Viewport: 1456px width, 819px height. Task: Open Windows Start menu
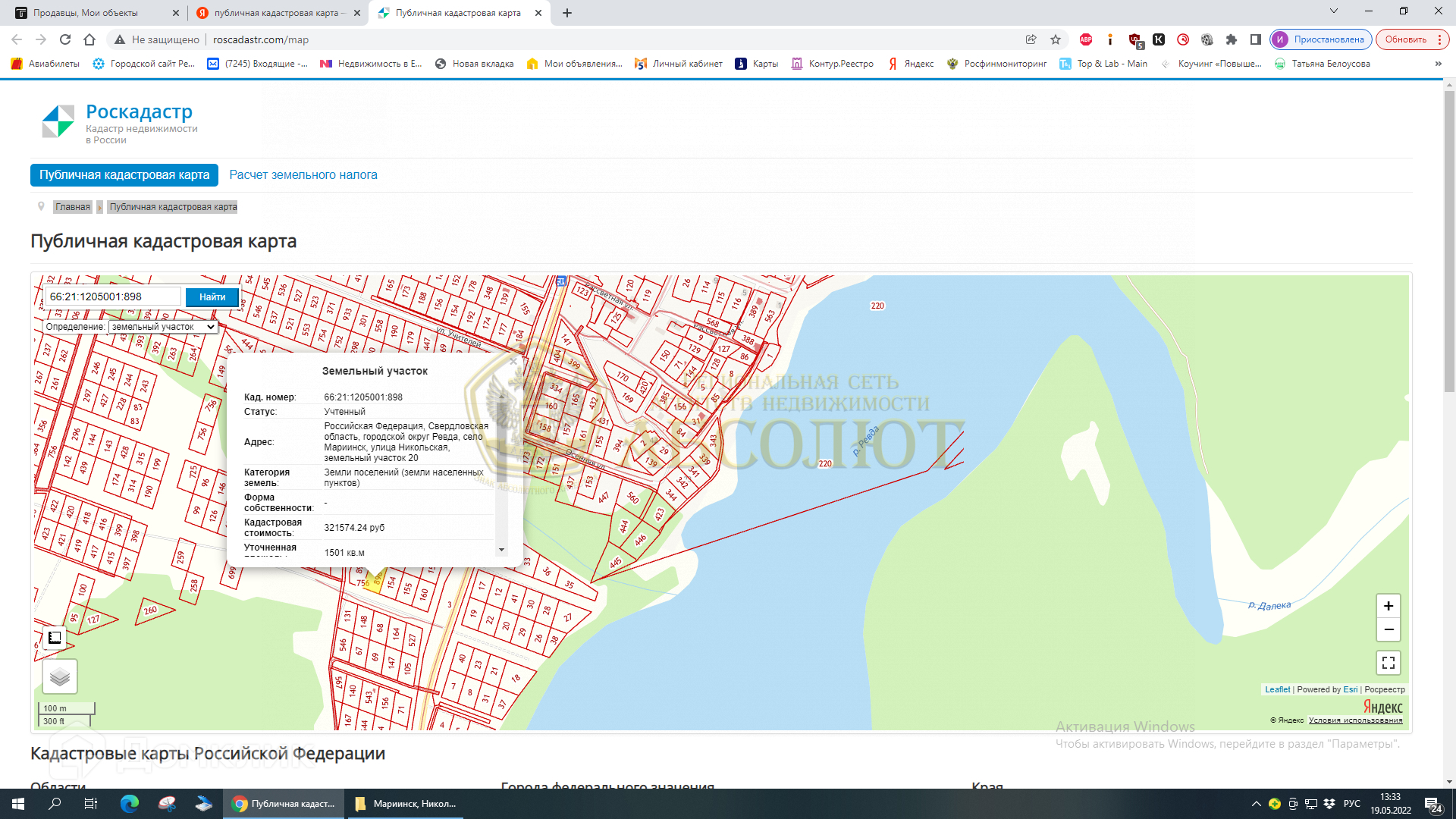point(18,804)
